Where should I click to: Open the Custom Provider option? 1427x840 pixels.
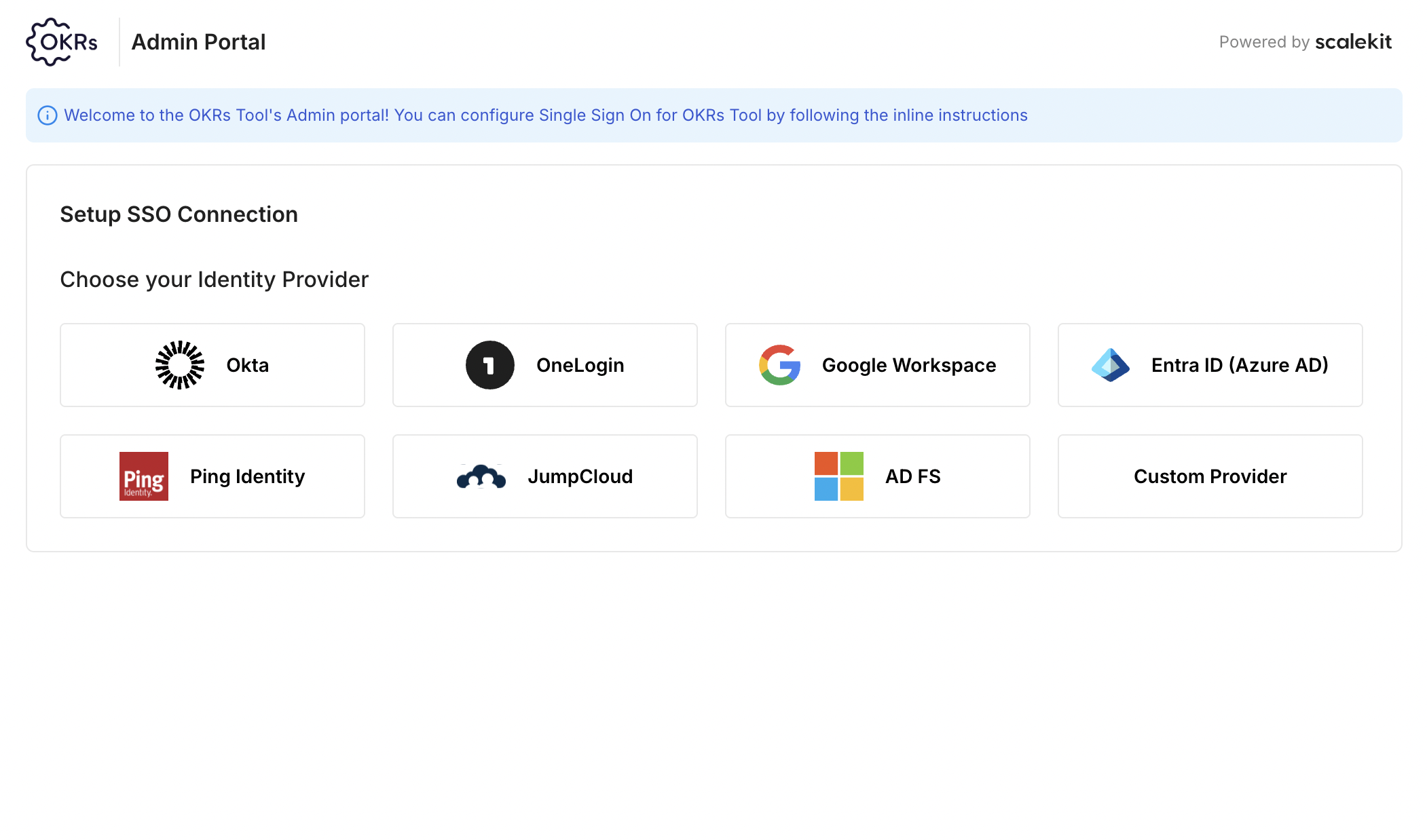[1210, 476]
